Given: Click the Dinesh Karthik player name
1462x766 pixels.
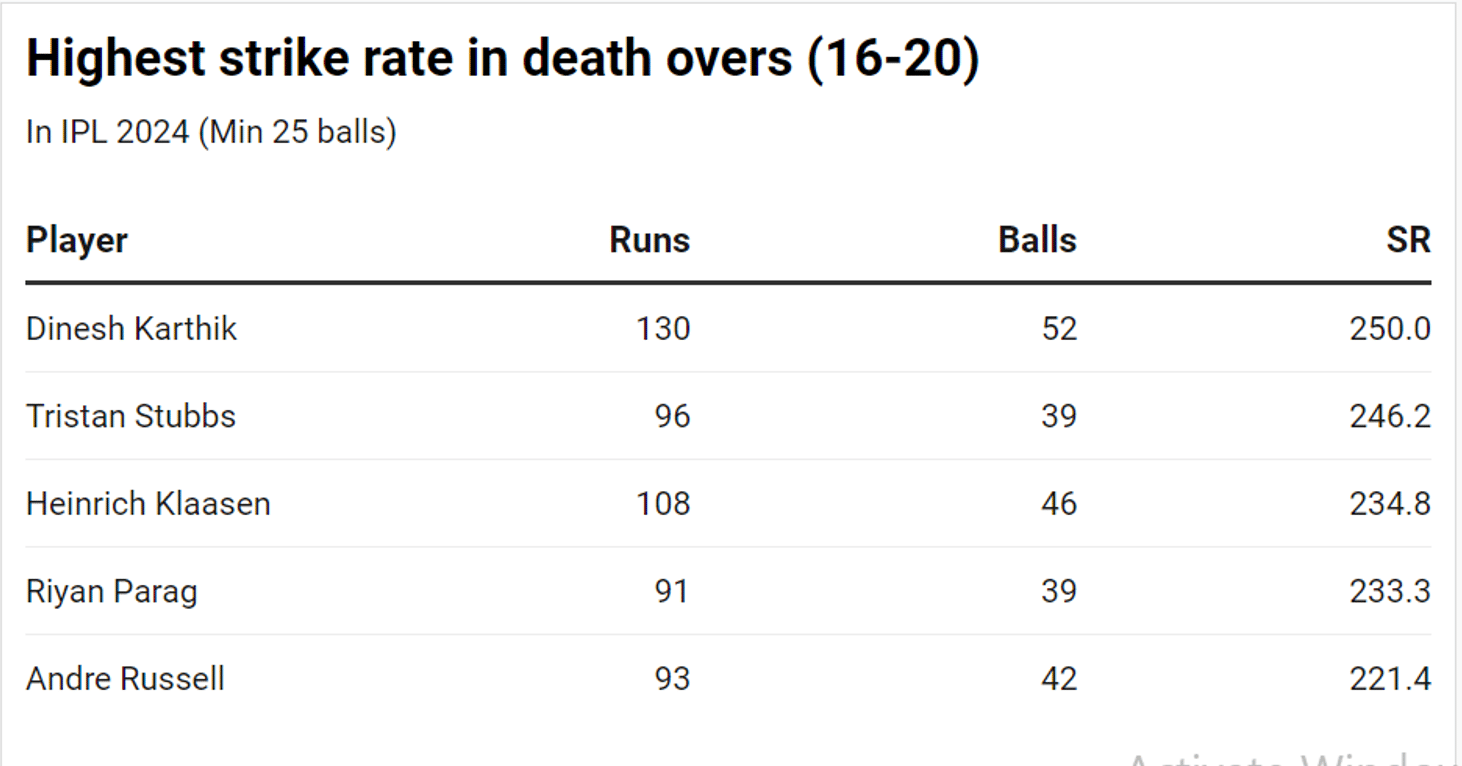Looking at the screenshot, I should click(131, 329).
